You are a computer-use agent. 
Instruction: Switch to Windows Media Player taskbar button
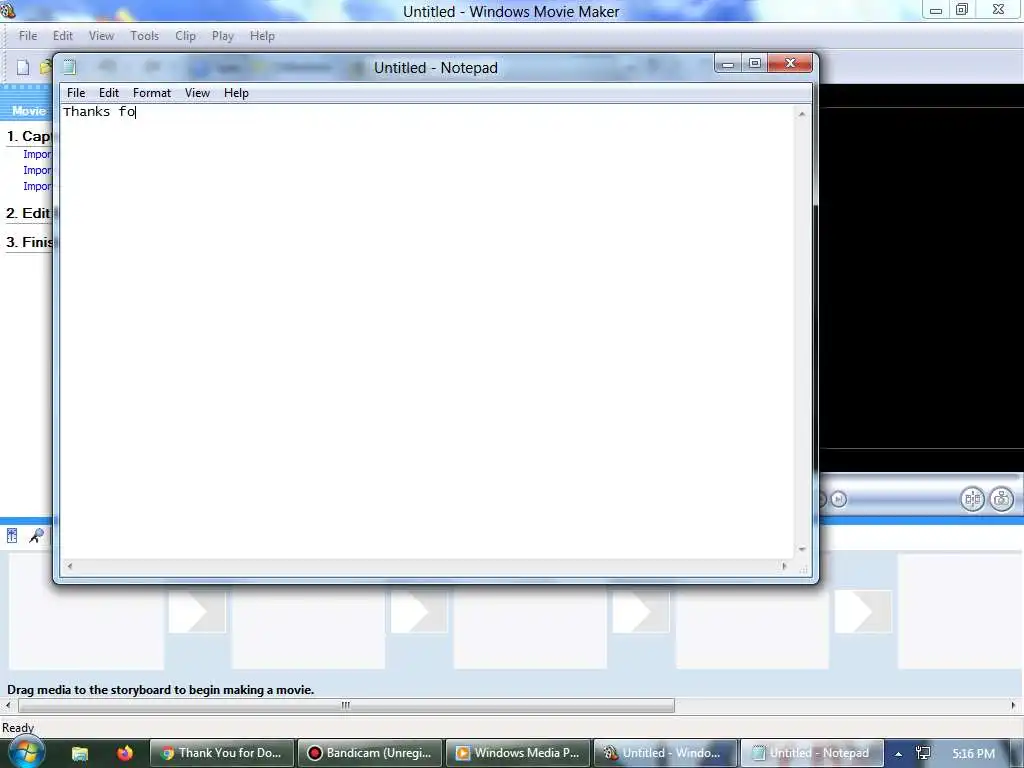tap(518, 753)
